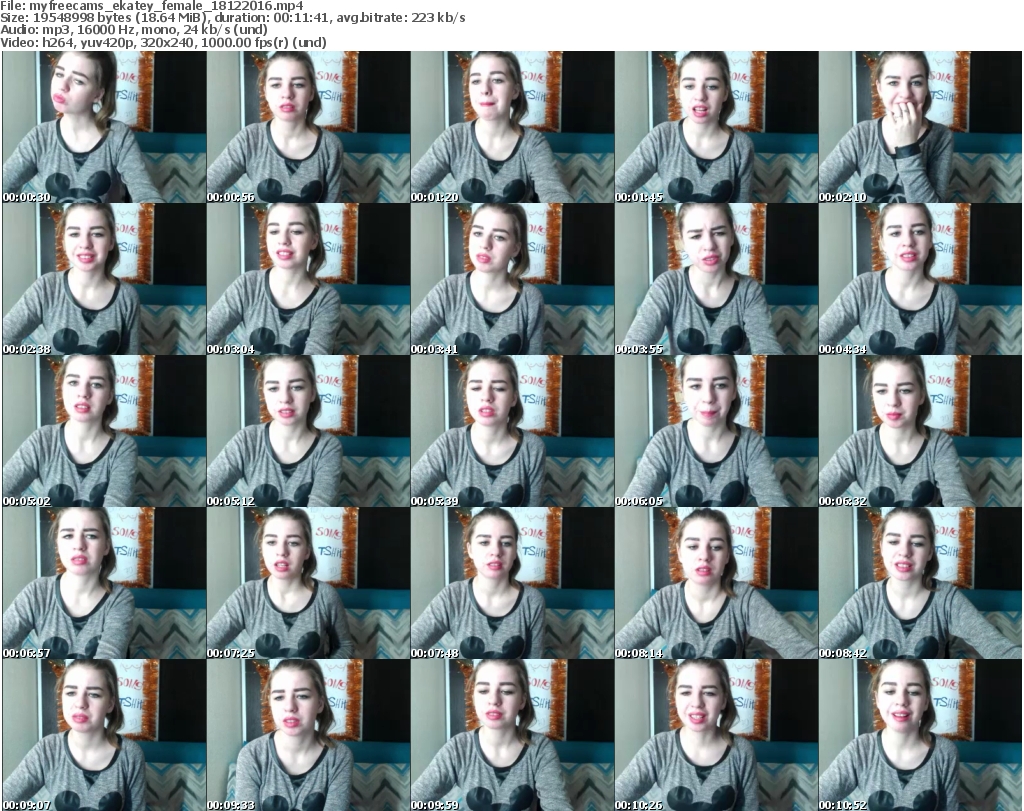
Task: Select the thumbnail at timestamp 00:00:30
Action: click(103, 127)
